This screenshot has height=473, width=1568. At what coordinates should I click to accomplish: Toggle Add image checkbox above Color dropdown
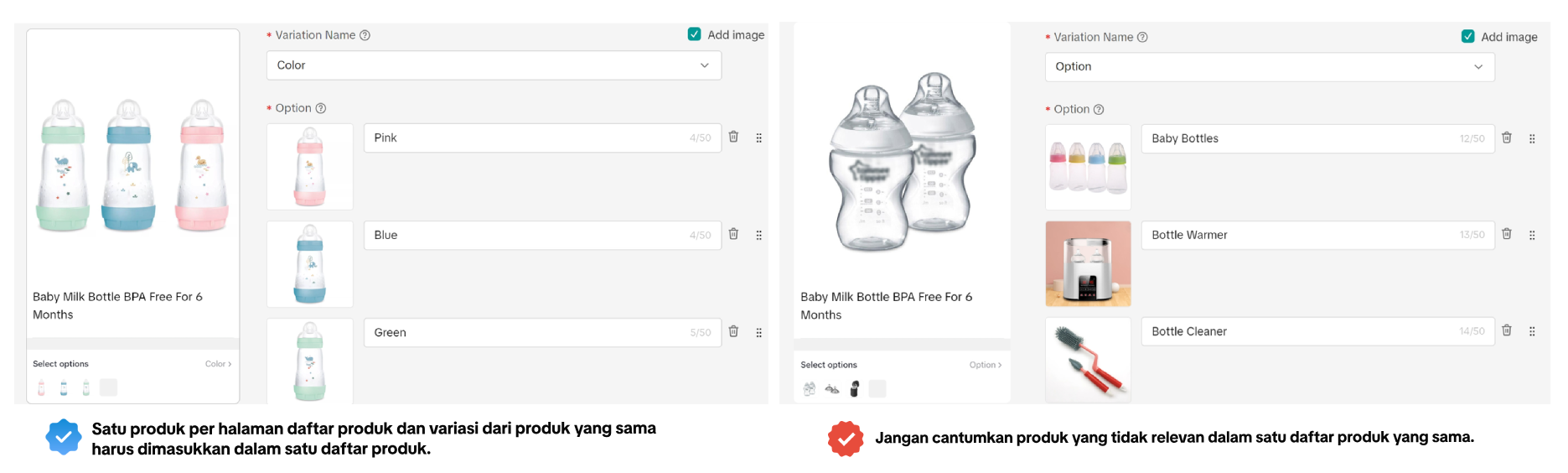tap(695, 34)
